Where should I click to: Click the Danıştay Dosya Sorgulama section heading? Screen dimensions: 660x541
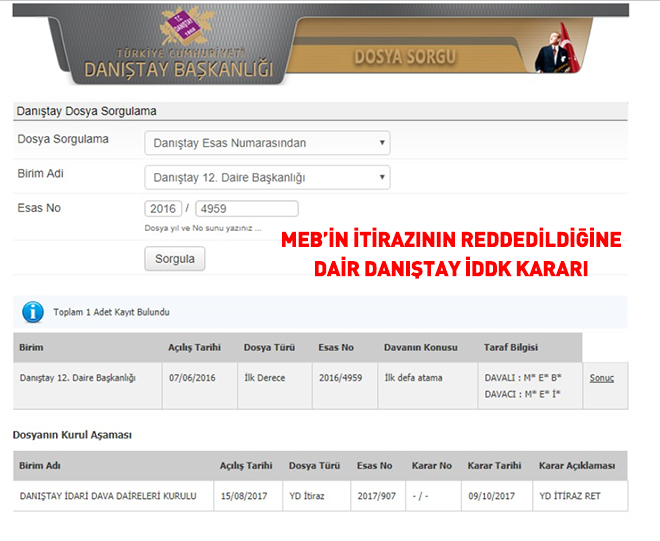coord(86,111)
